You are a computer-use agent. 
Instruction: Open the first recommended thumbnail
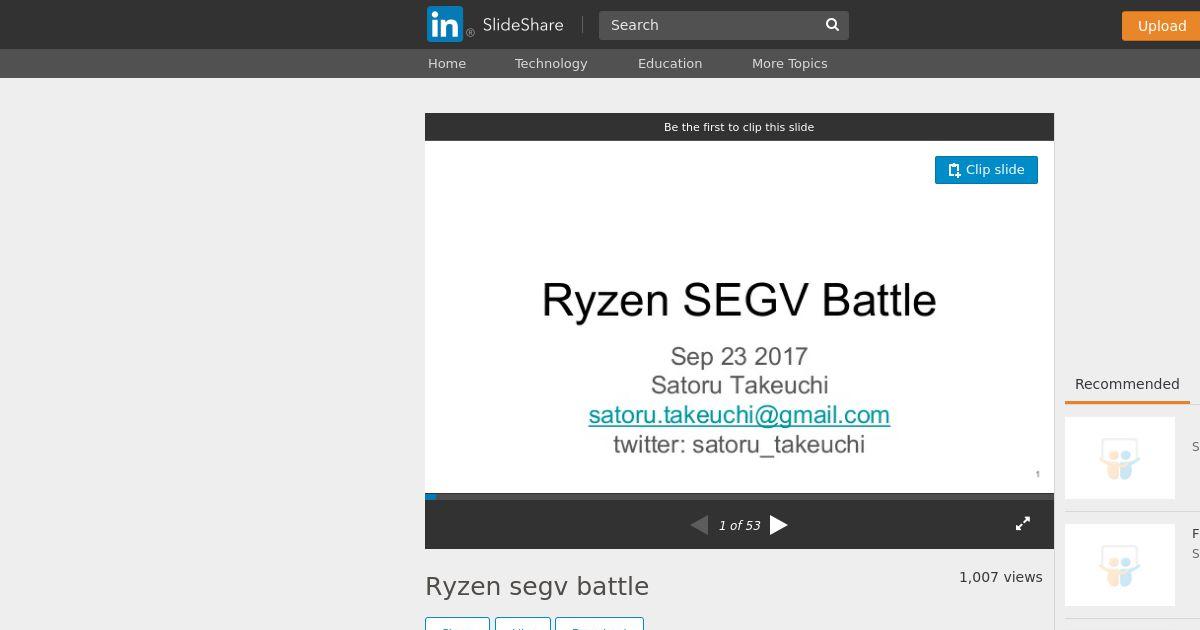(1120, 458)
